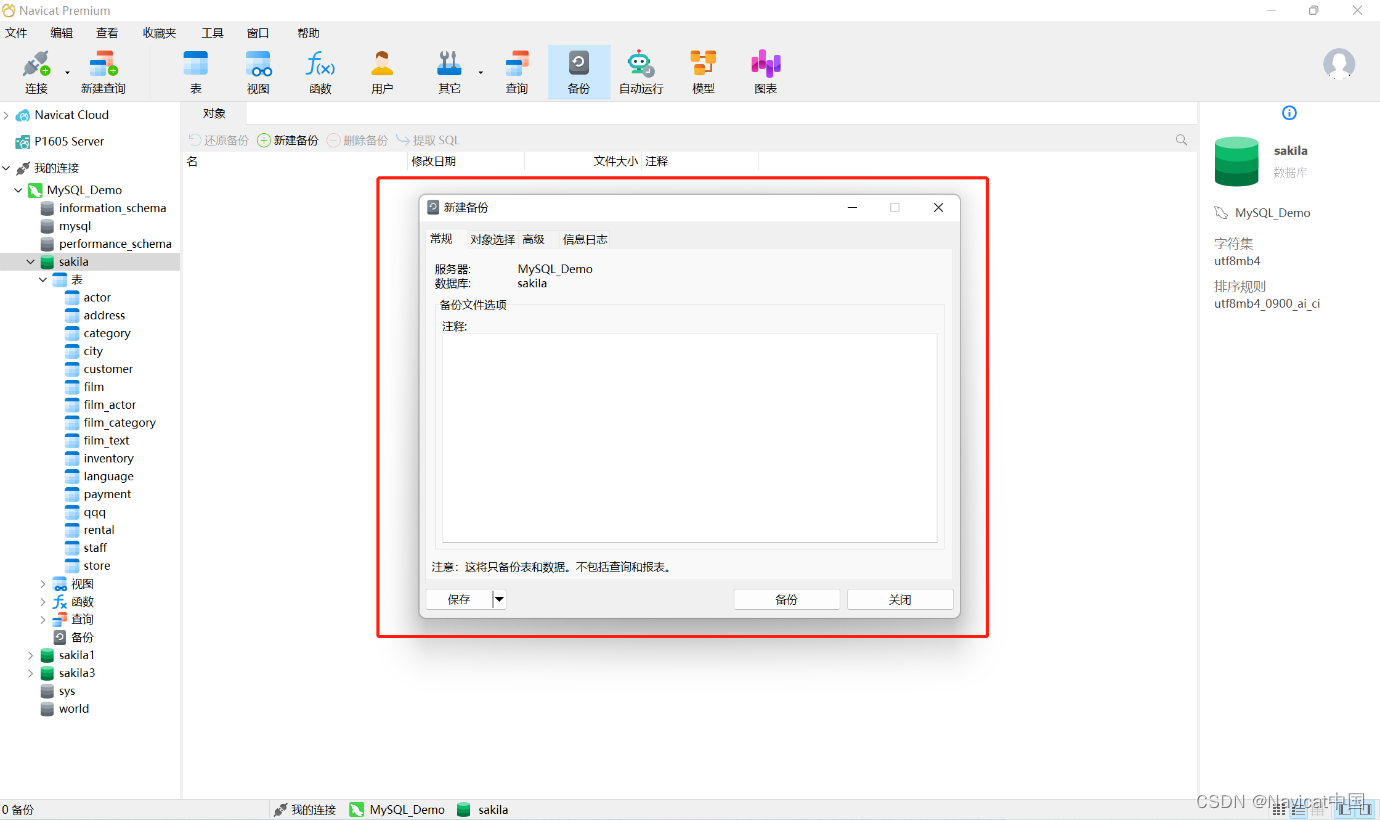Image resolution: width=1380 pixels, height=820 pixels.
Task: Click 新建备份 in the object toolbar
Action: 288,140
